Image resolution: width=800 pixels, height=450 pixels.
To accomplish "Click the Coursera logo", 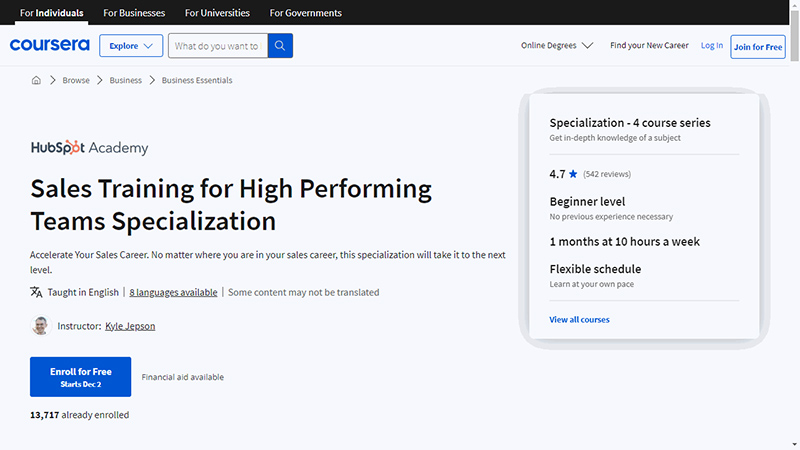I will point(49,45).
